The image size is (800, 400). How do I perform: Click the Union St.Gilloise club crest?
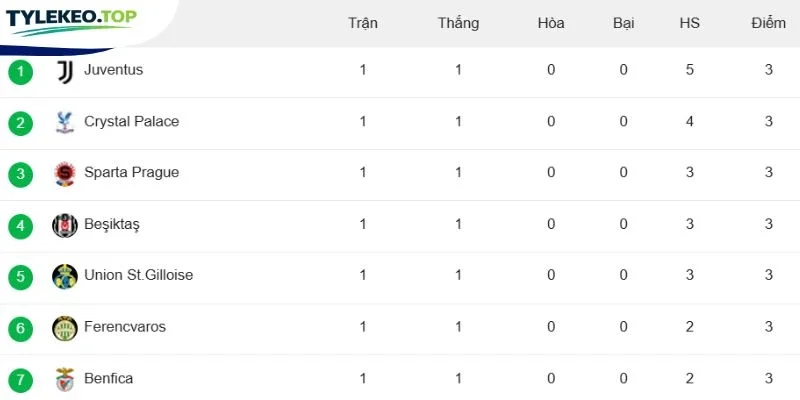tap(65, 277)
